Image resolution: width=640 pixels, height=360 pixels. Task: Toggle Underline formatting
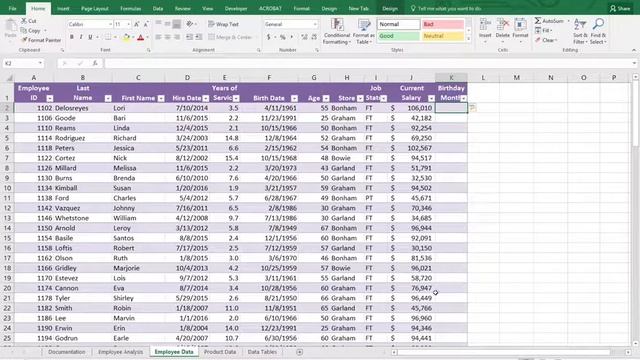pyautogui.click(x=90, y=37)
